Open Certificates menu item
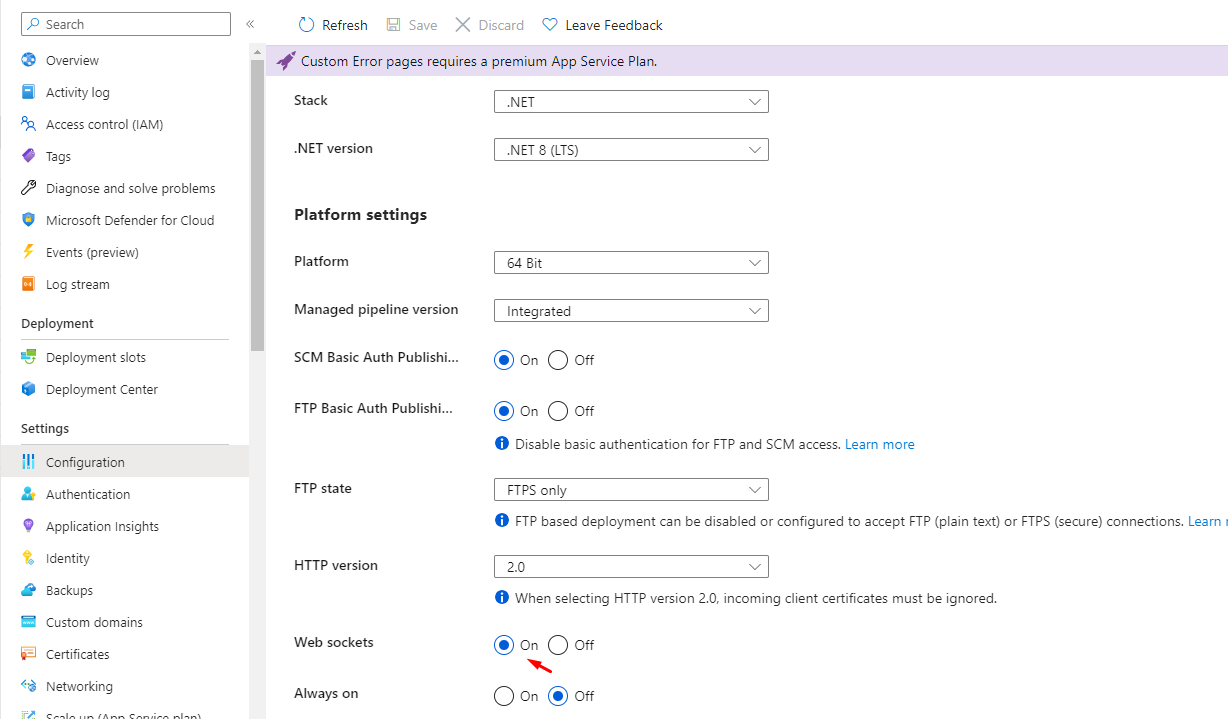 pyautogui.click(x=124, y=654)
